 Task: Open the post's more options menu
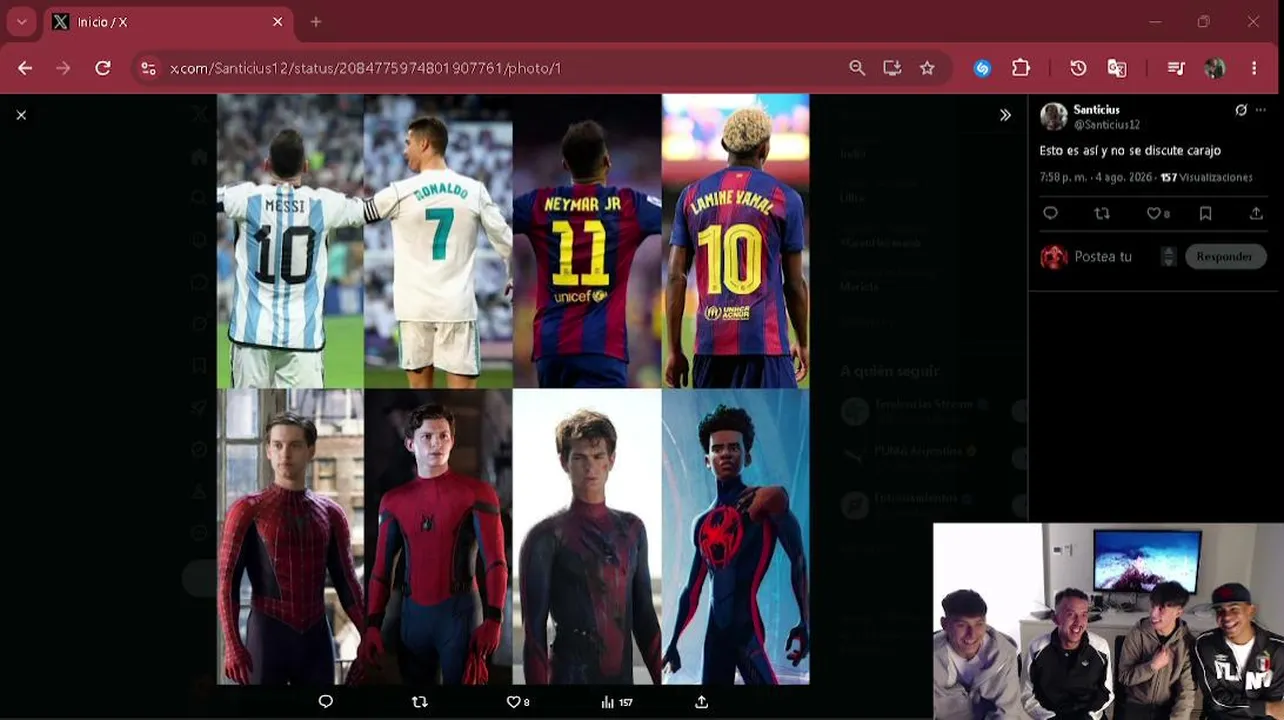point(1261,110)
